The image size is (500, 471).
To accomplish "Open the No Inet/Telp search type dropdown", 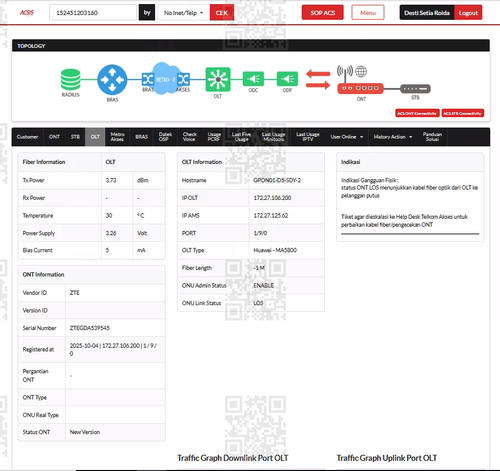I will coord(183,13).
